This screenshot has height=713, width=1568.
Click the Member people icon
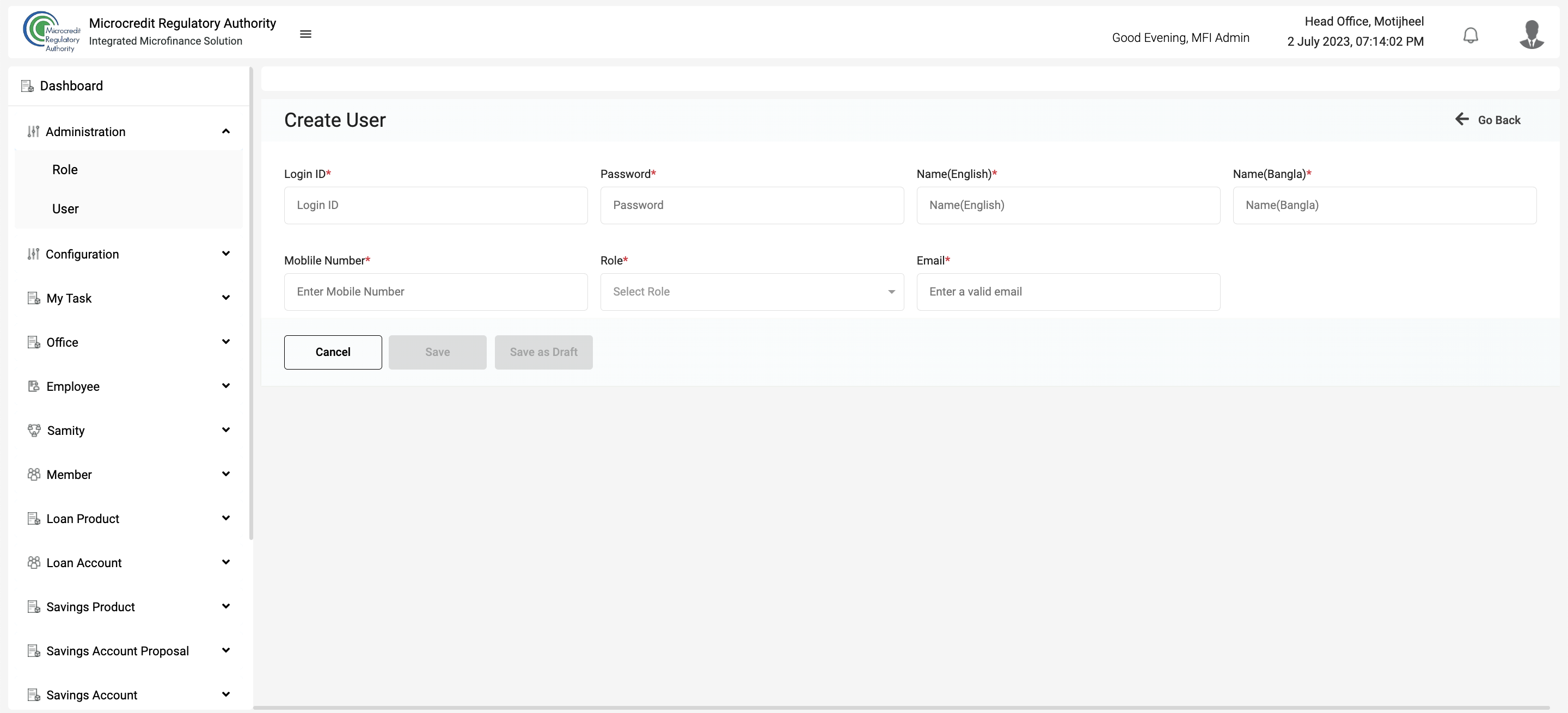point(34,475)
